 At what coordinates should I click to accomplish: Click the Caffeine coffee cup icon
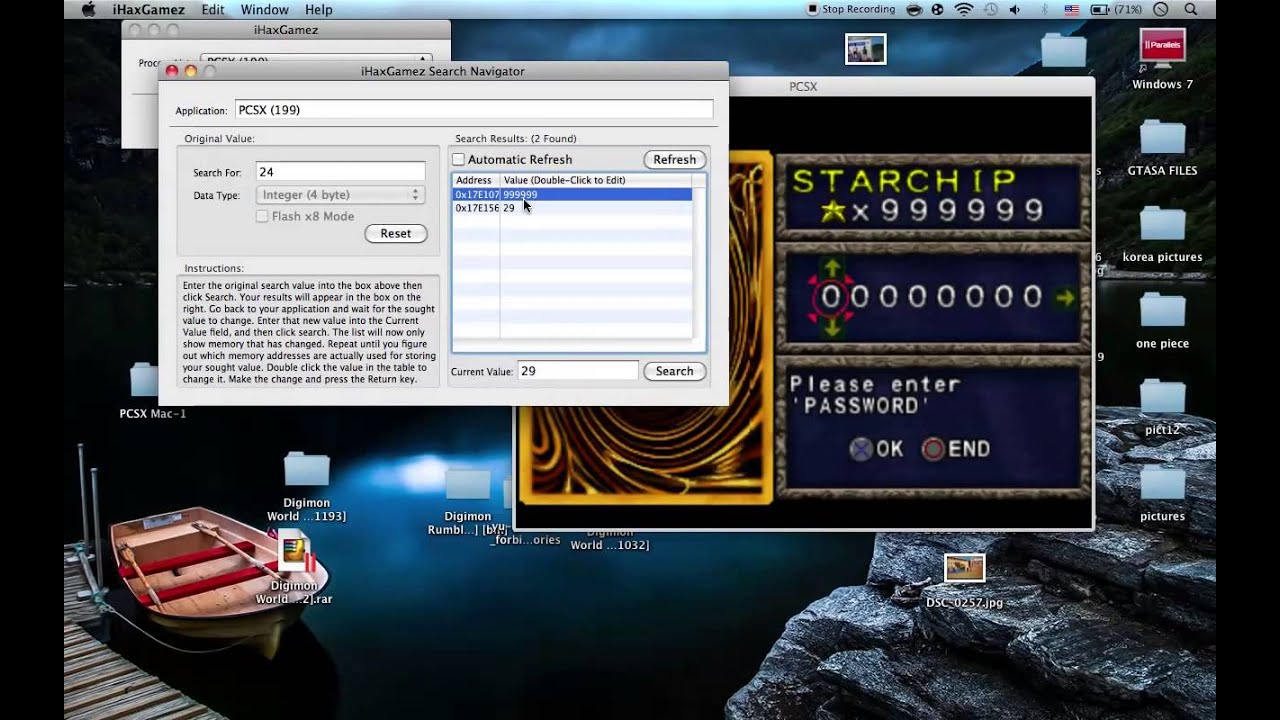[x=914, y=9]
